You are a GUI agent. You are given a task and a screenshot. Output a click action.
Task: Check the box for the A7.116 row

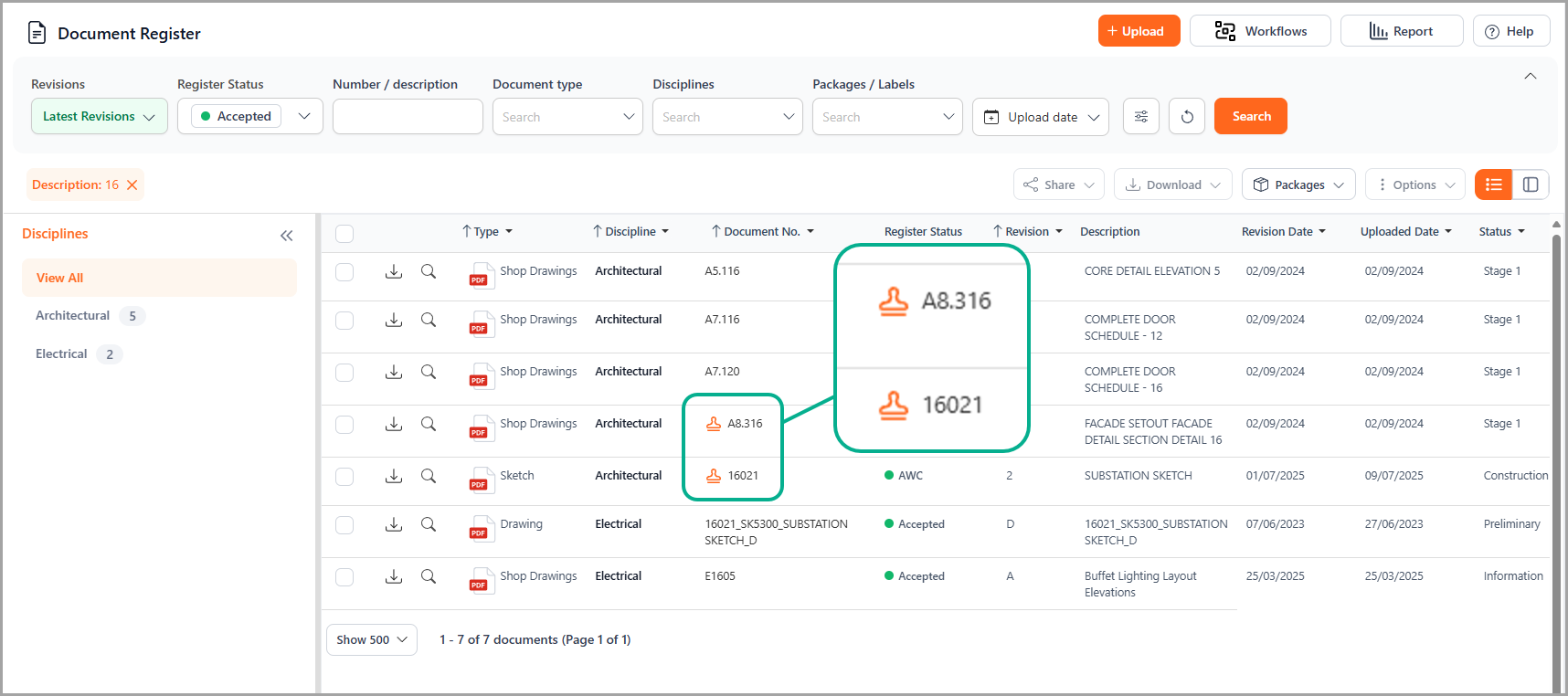coord(344,321)
